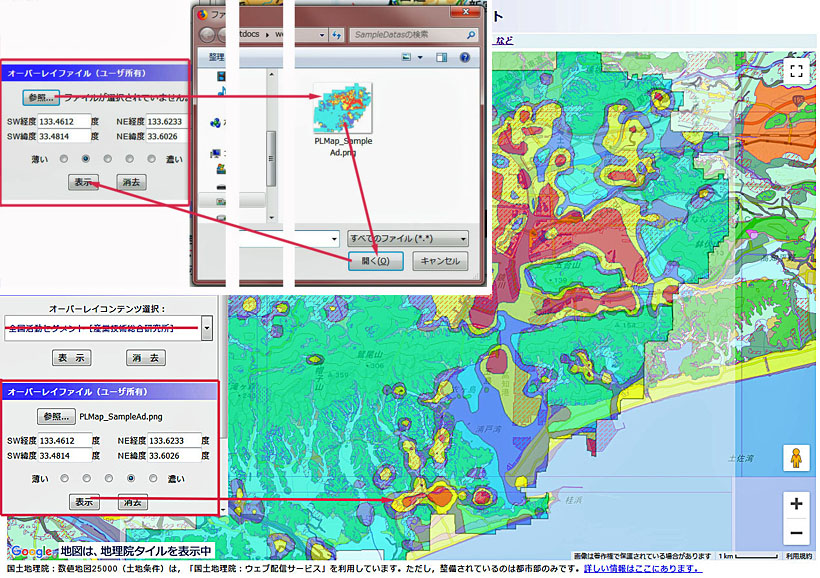Choose the radio nearest 濃い in upper panel
The width and height of the screenshot is (820, 578).
(x=153, y=158)
